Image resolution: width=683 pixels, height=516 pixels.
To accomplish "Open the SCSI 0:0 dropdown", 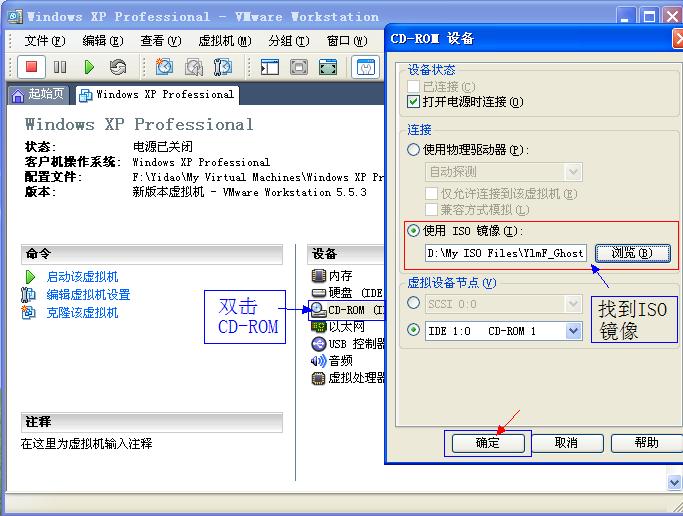I will pyautogui.click(x=504, y=304).
